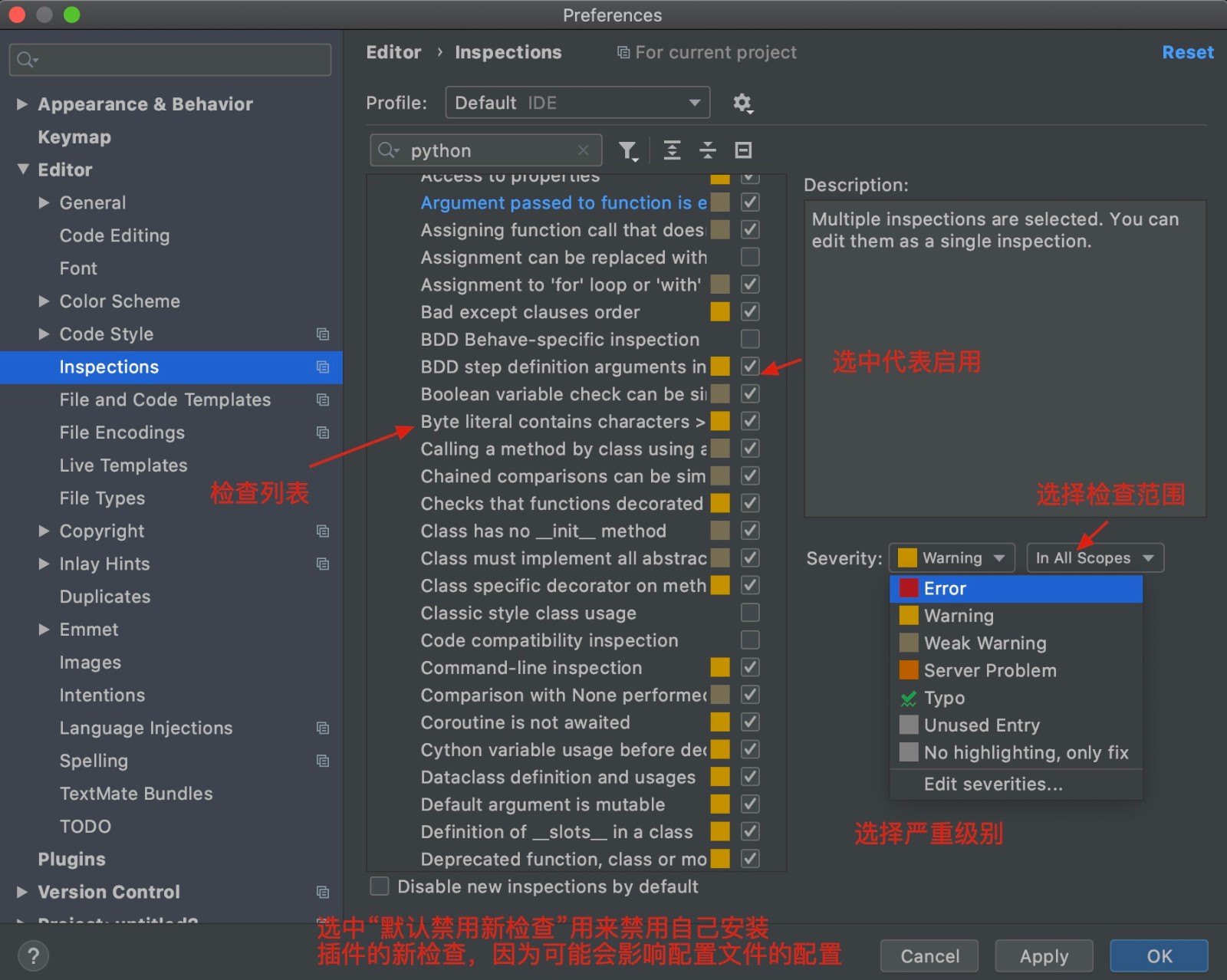The width and height of the screenshot is (1227, 980).
Task: Click the Apply button
Action: [x=1044, y=955]
